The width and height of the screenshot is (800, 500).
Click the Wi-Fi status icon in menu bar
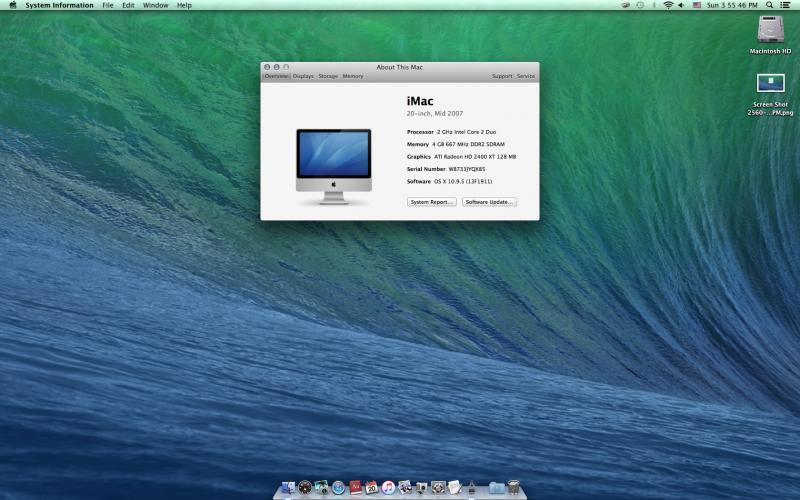tap(668, 5)
